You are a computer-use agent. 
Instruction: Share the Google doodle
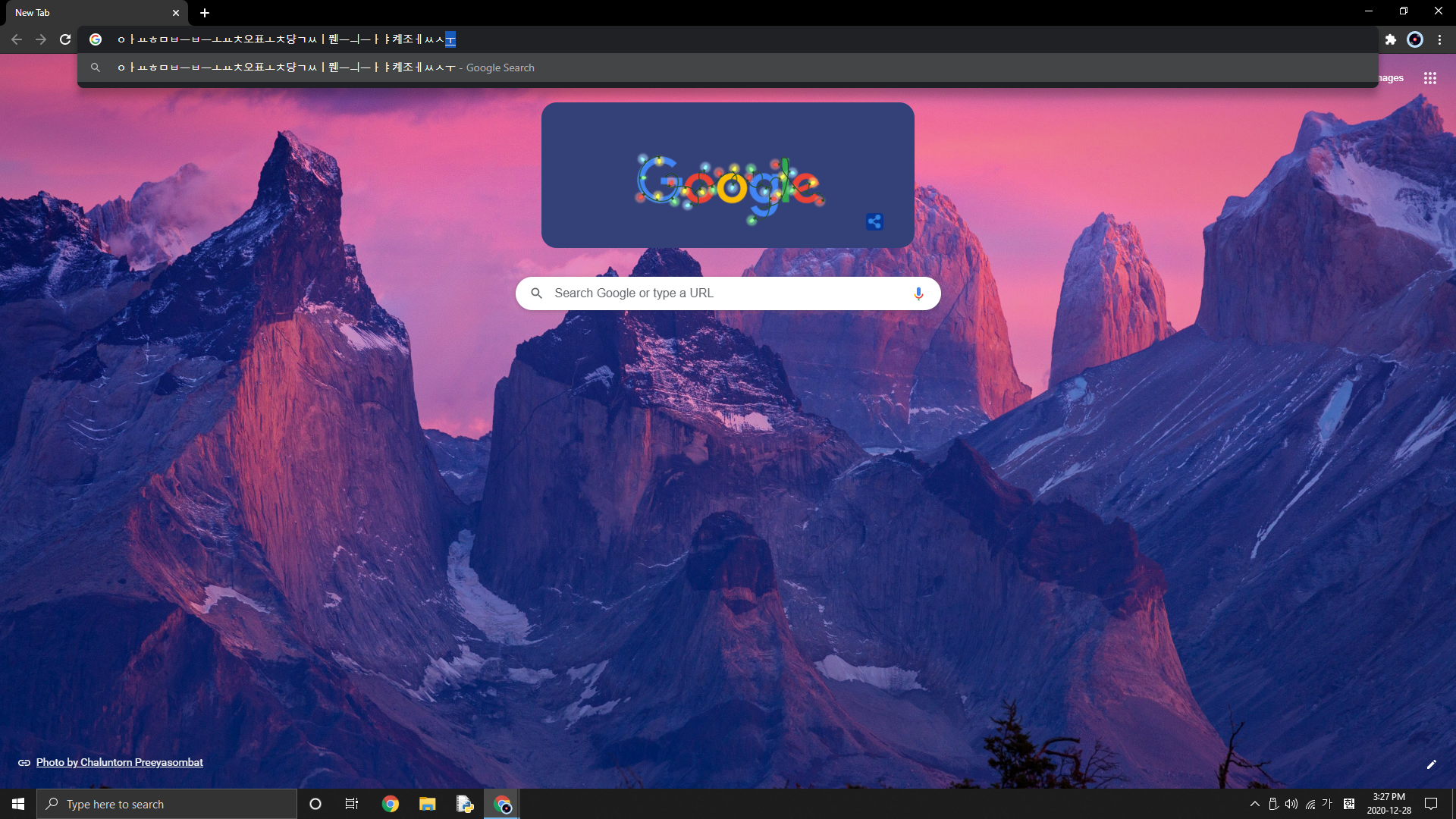click(874, 221)
